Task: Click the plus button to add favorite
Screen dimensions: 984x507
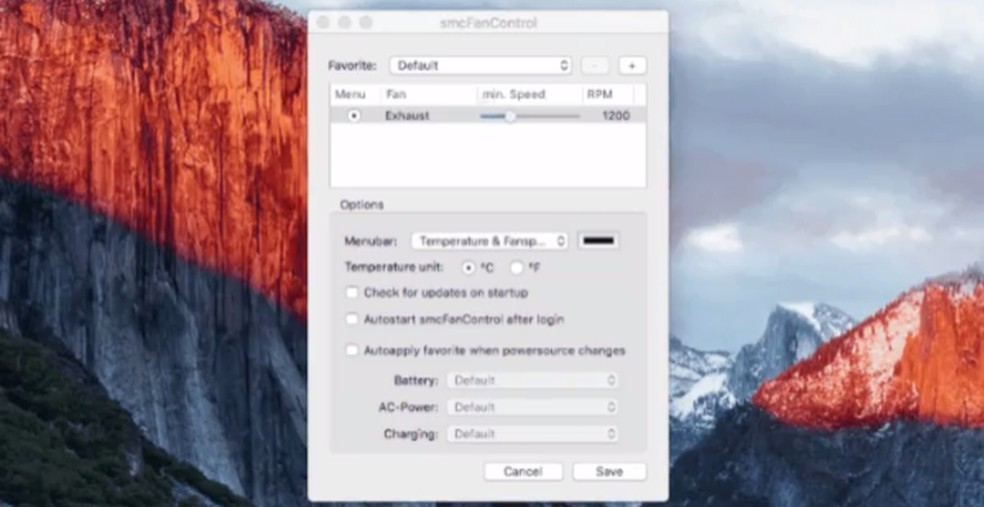Action: [x=632, y=65]
